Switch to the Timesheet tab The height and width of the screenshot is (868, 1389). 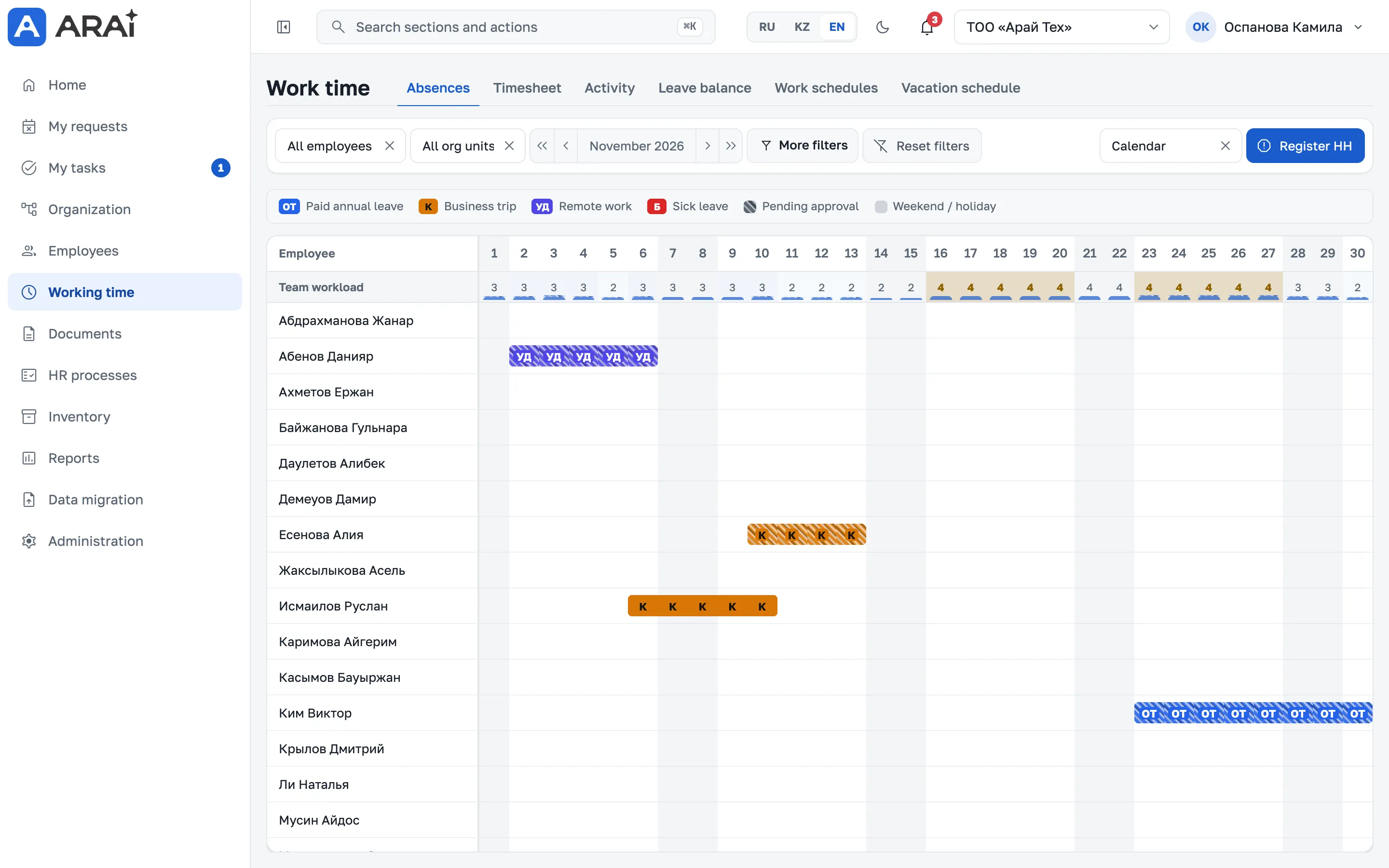526,88
